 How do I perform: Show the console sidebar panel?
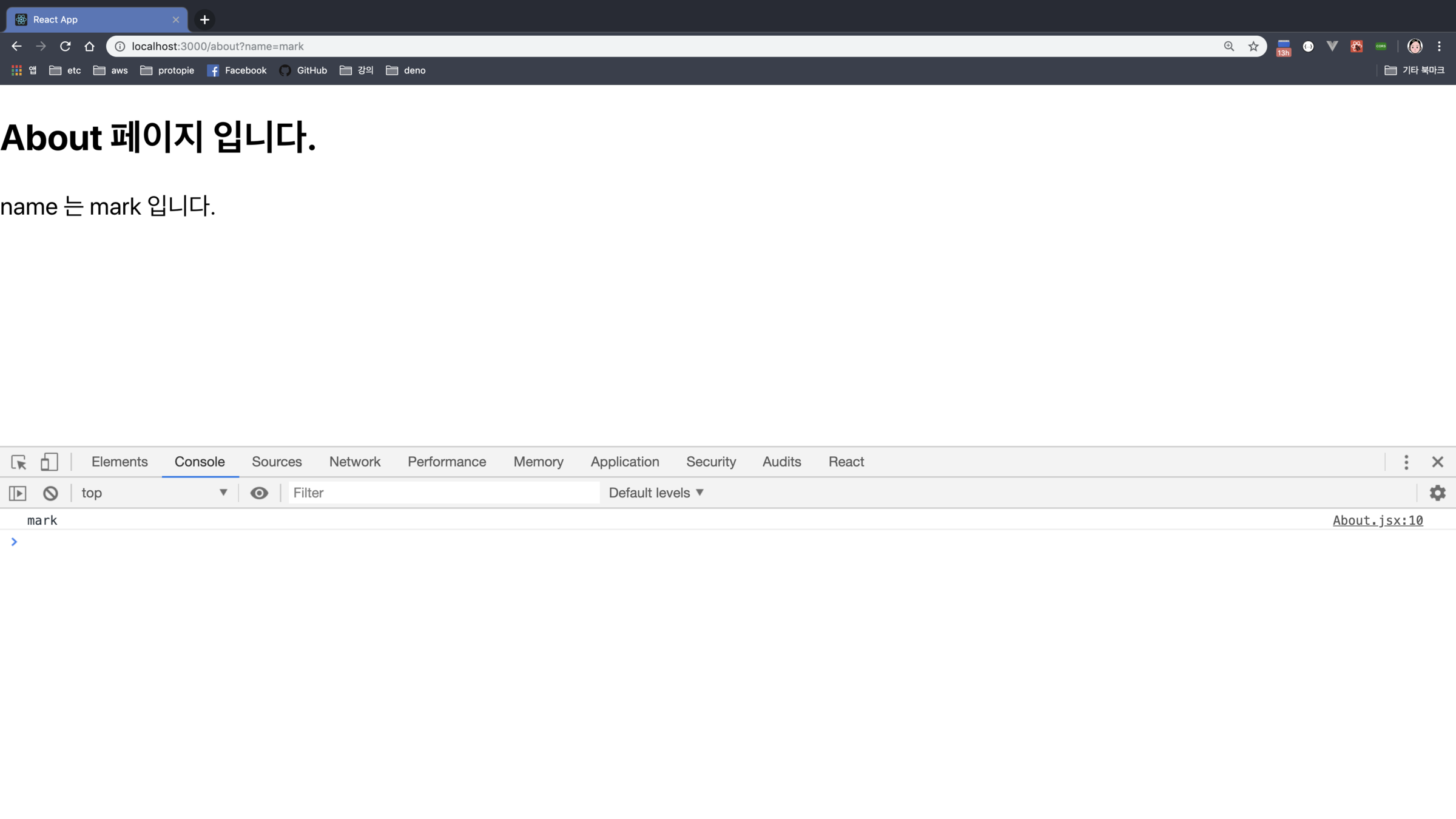pos(18,493)
